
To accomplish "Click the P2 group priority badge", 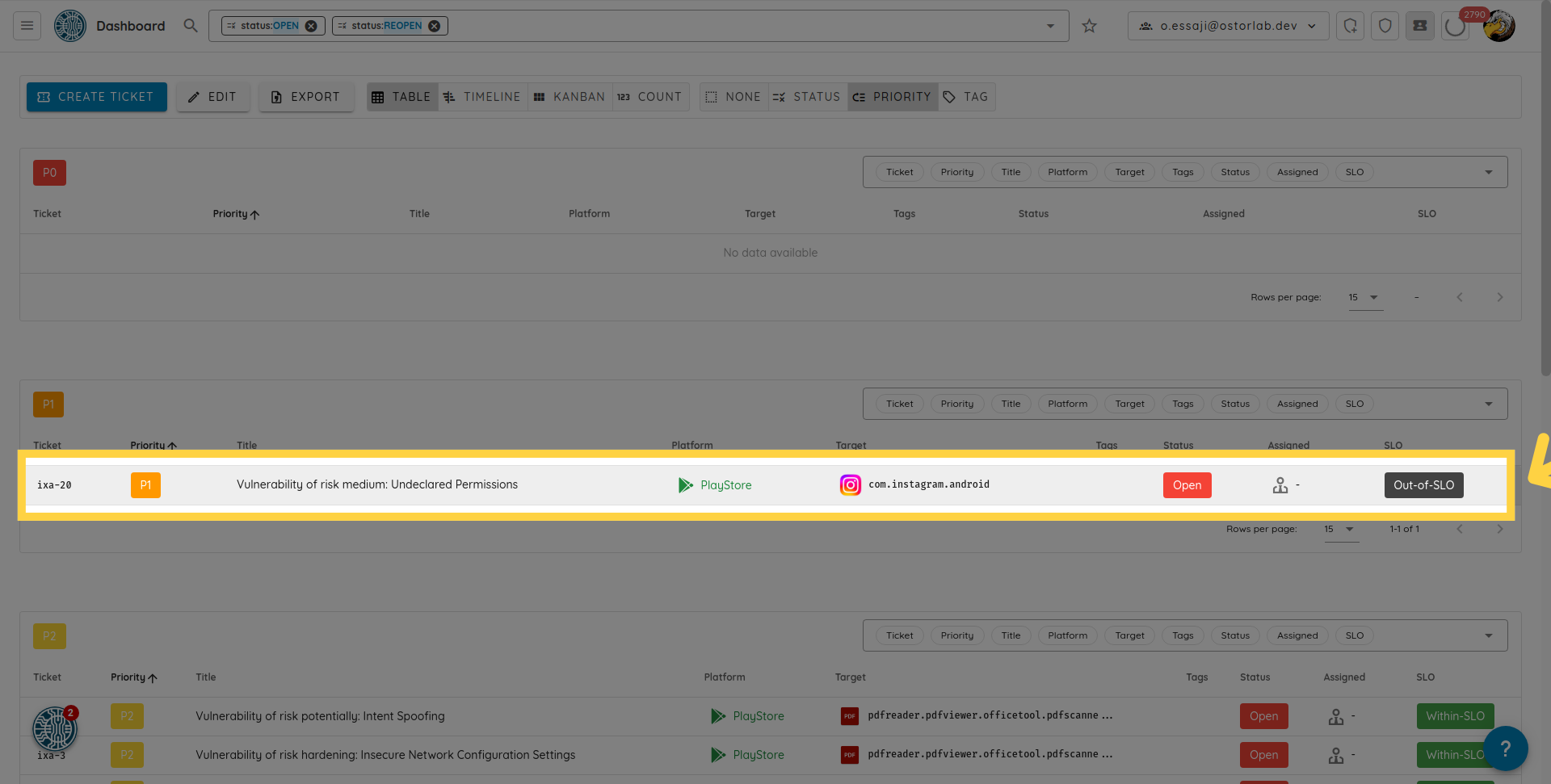I will 49,636.
